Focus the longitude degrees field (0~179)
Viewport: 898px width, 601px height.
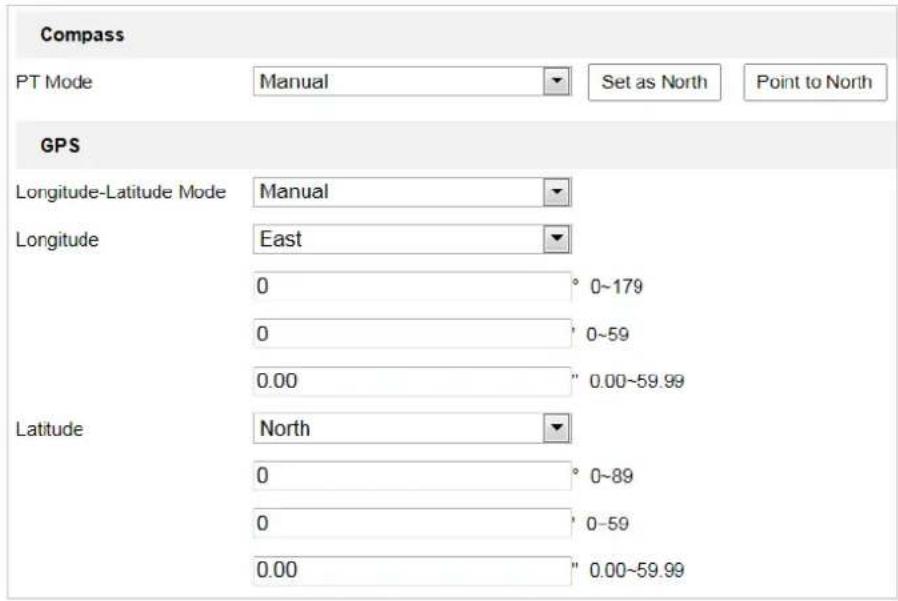point(412,286)
